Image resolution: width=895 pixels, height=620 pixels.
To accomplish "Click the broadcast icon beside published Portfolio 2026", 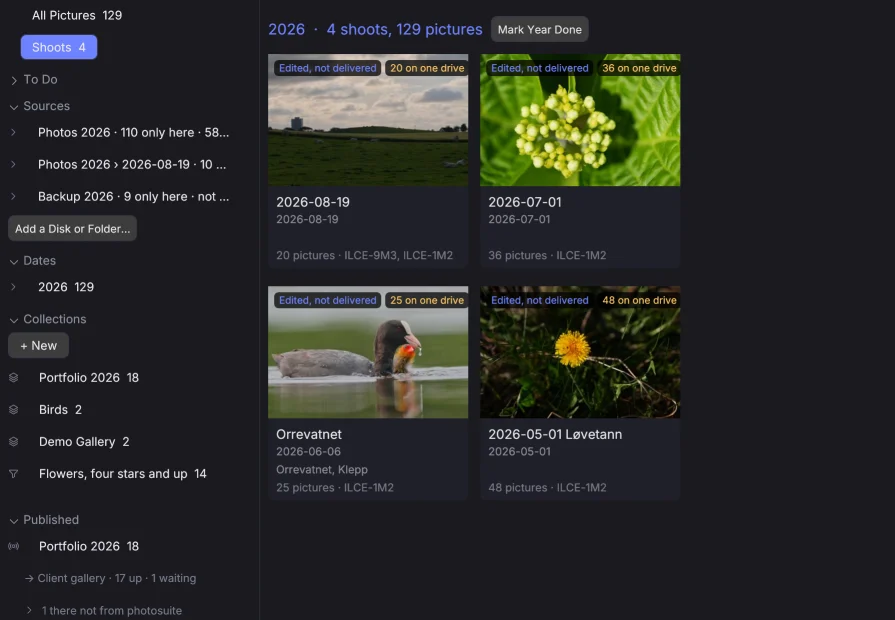I will (14, 546).
